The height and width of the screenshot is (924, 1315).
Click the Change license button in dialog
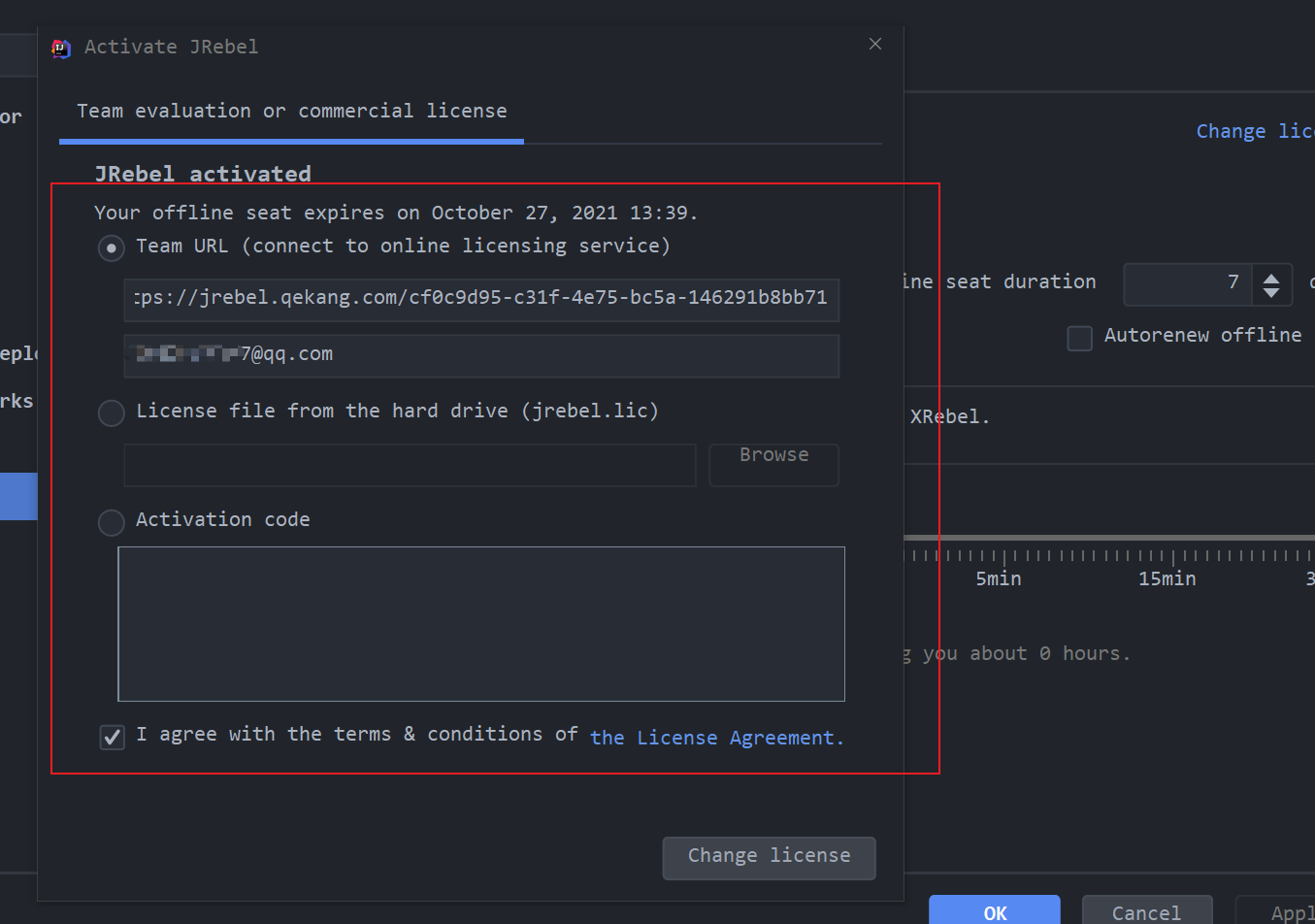[x=769, y=858]
